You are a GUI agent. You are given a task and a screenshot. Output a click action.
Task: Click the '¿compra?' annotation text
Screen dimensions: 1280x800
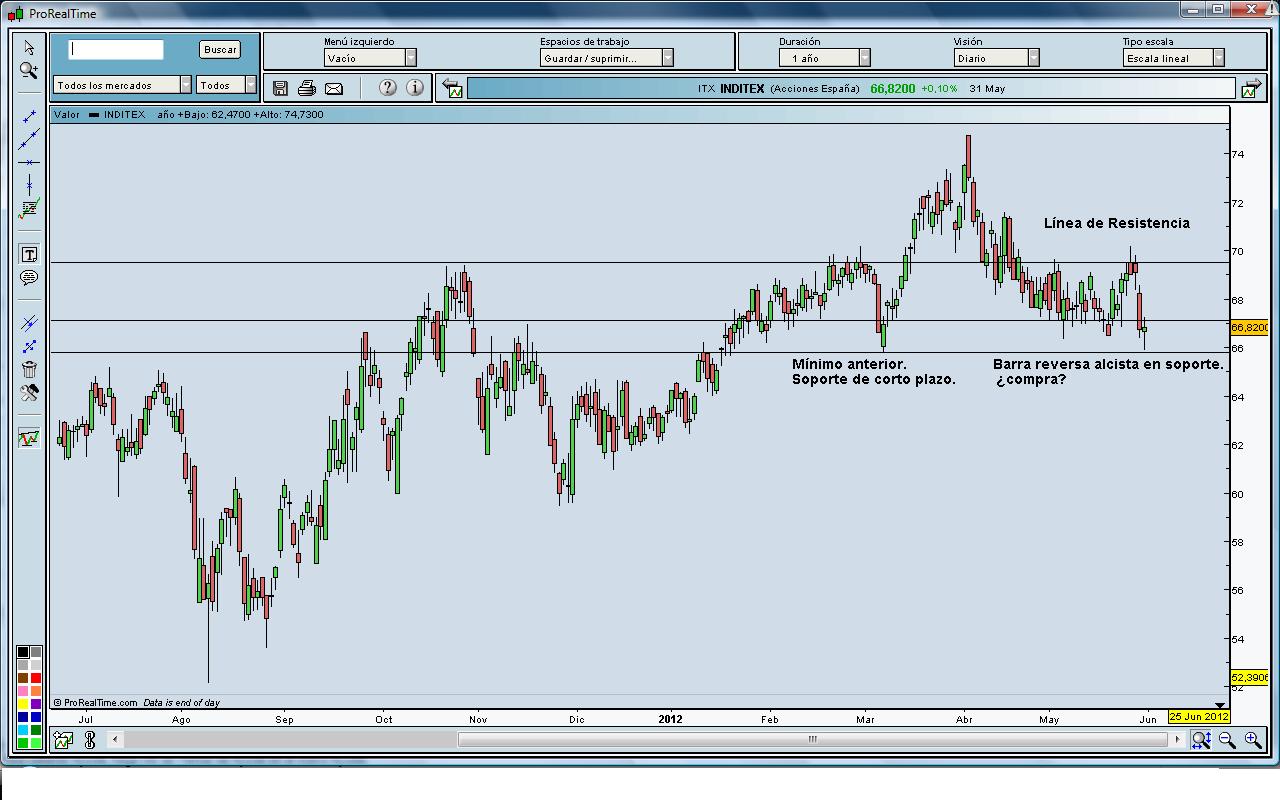point(1030,380)
